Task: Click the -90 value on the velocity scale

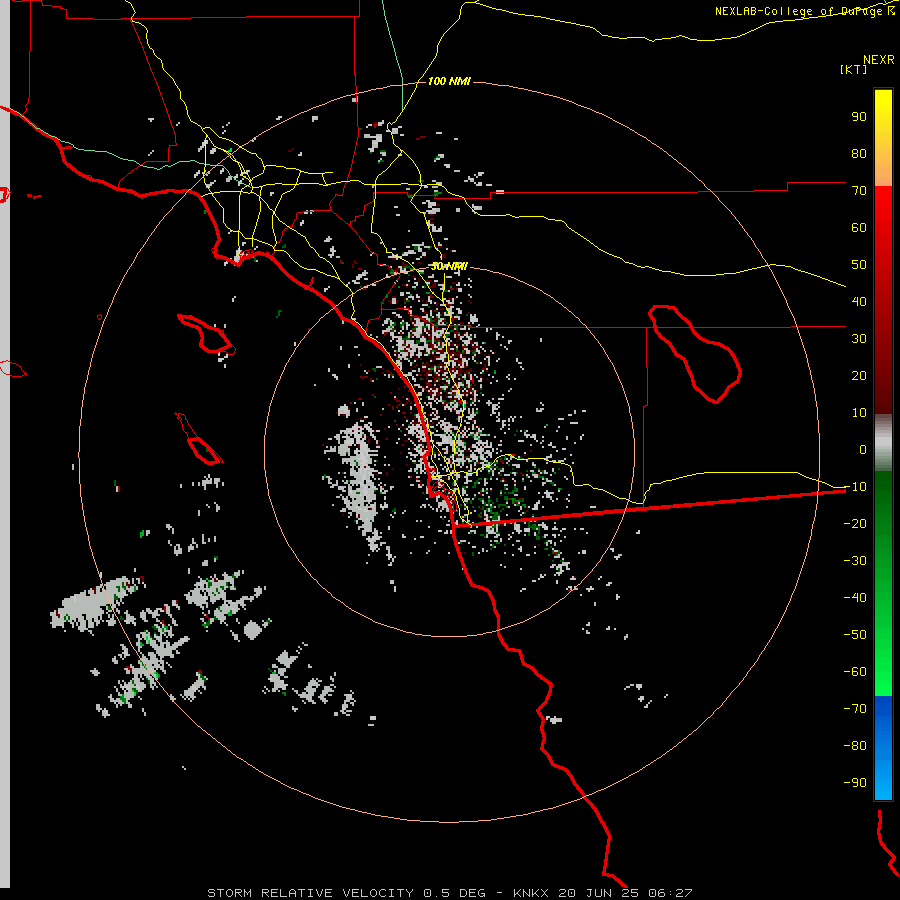Action: [x=855, y=783]
